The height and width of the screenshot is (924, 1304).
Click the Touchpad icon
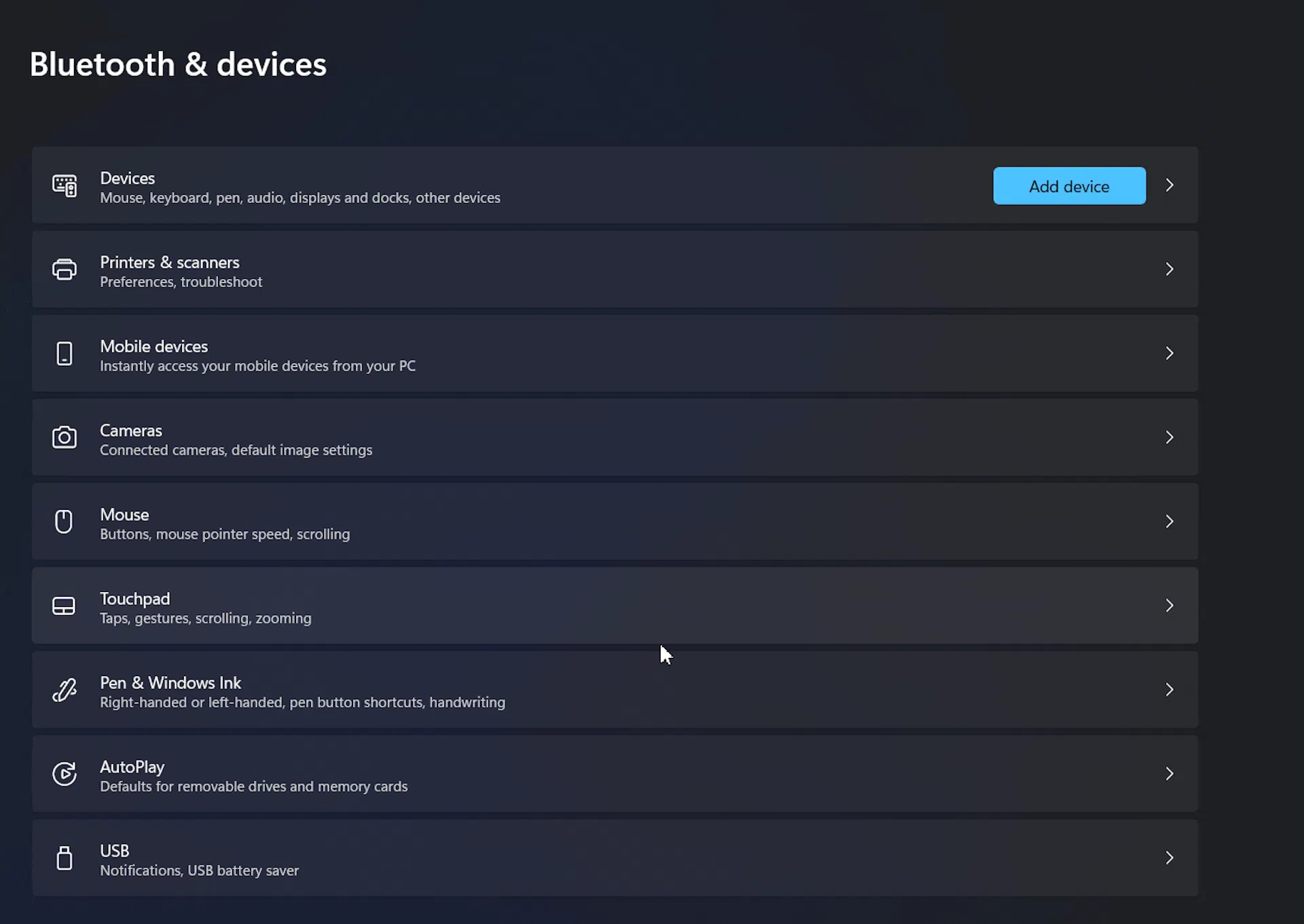[x=64, y=606]
